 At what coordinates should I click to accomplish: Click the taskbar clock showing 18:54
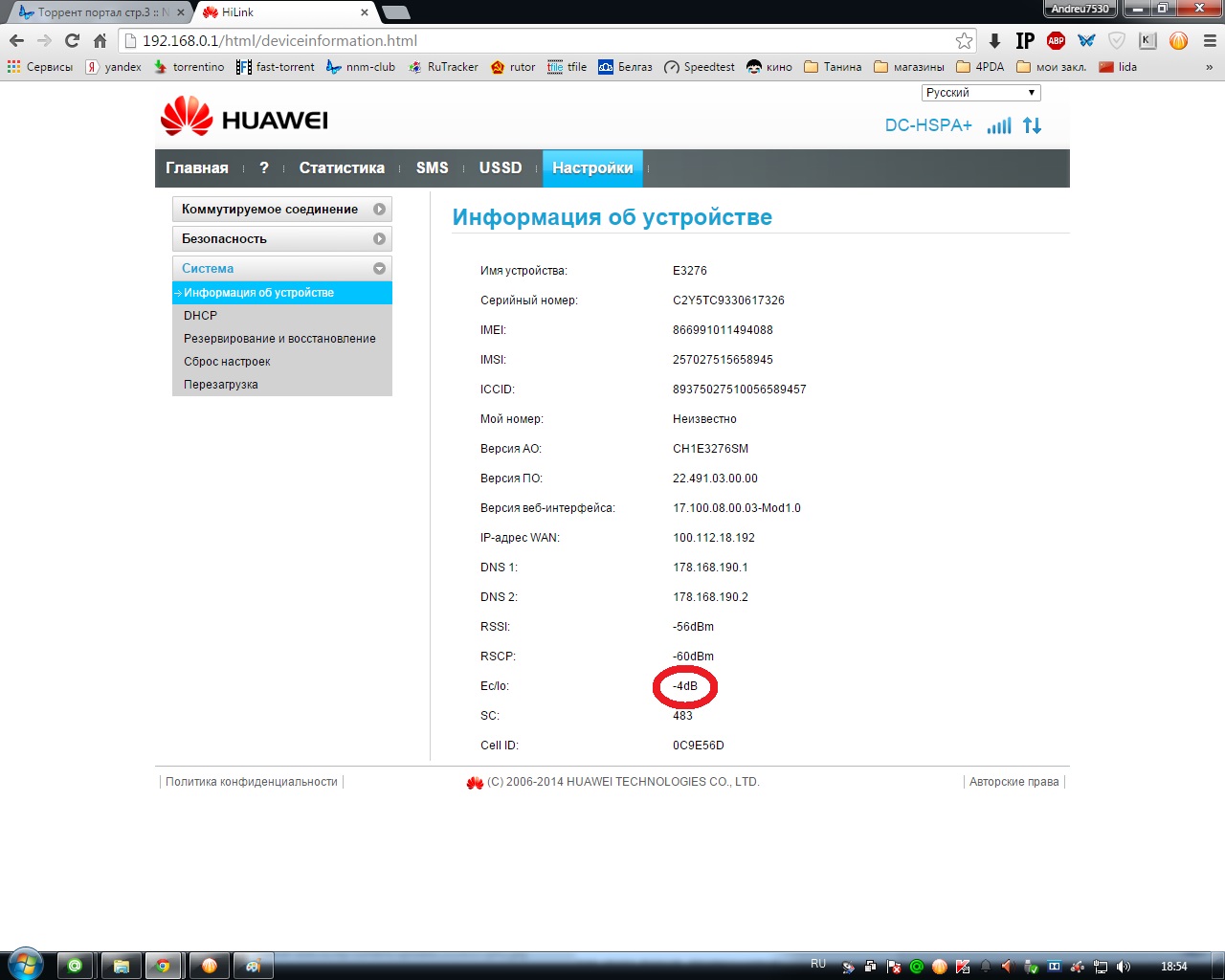tap(1174, 967)
